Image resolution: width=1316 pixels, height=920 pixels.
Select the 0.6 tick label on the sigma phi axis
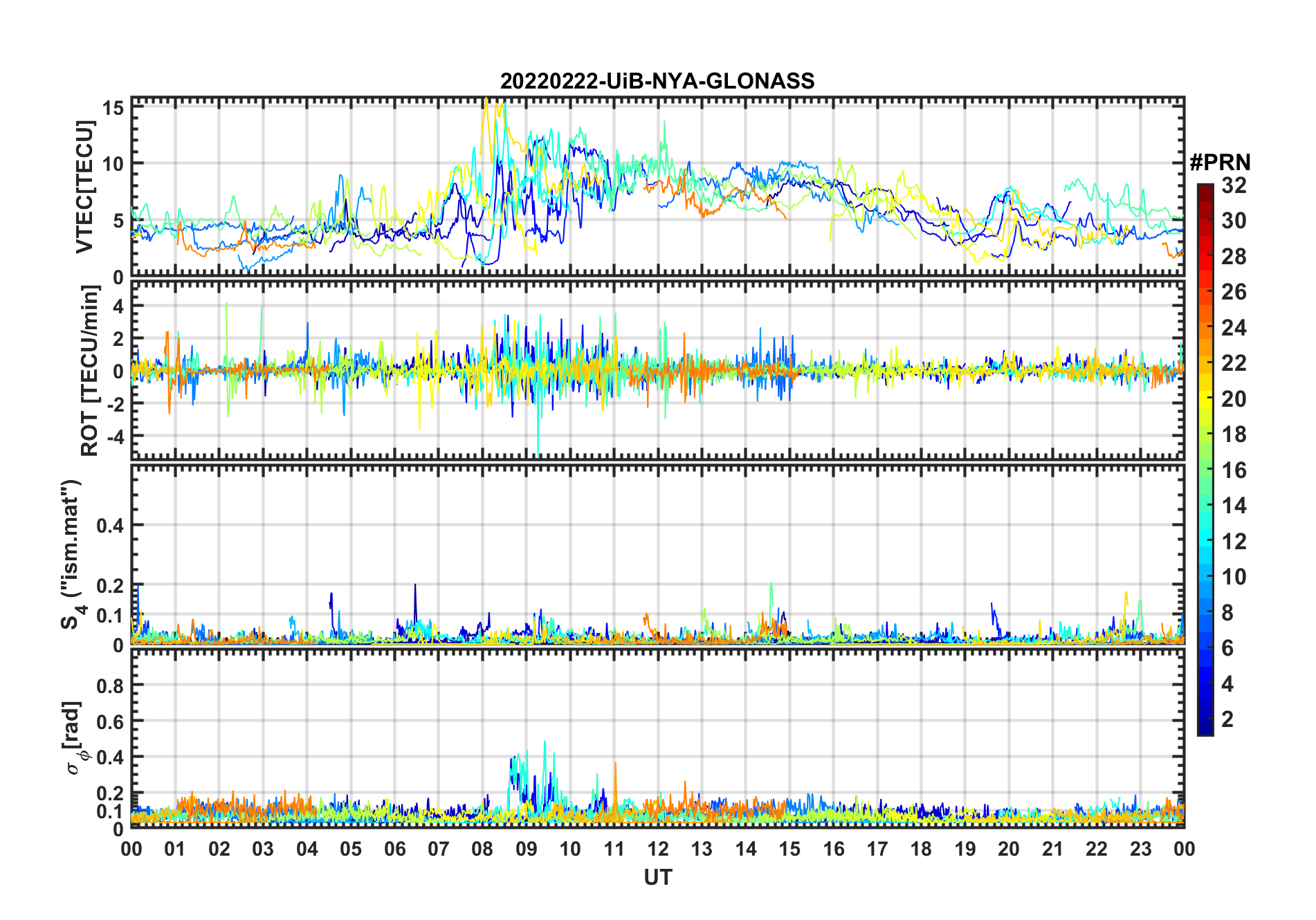point(111,721)
